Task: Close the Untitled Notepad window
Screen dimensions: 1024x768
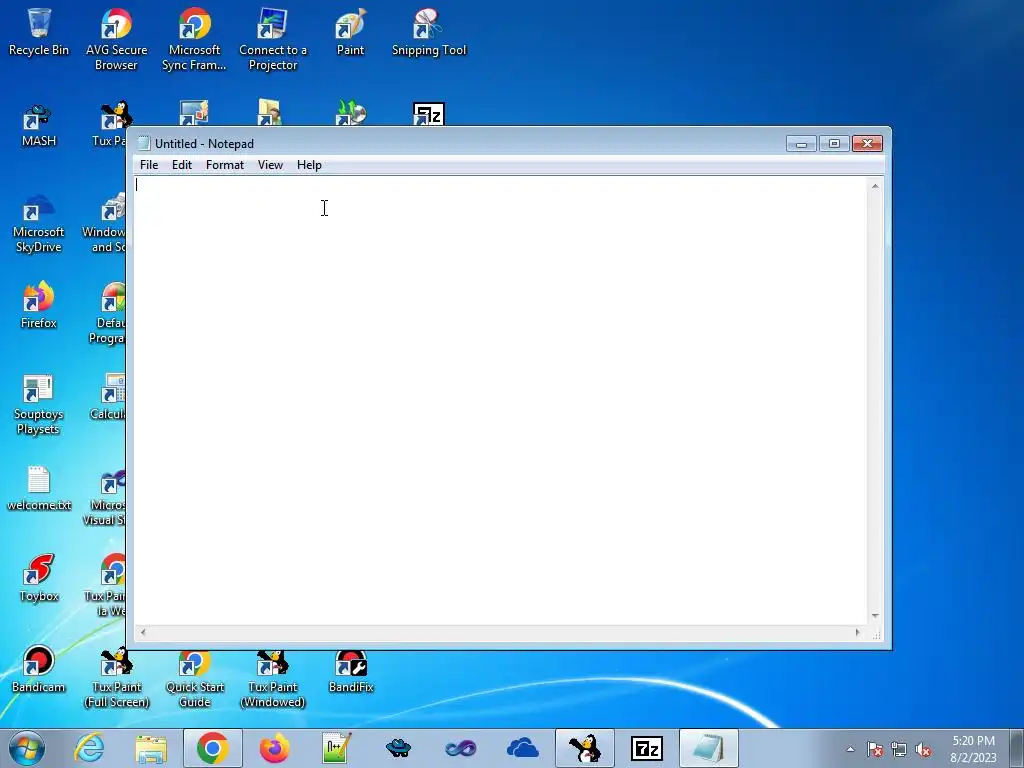Action: [x=867, y=144]
